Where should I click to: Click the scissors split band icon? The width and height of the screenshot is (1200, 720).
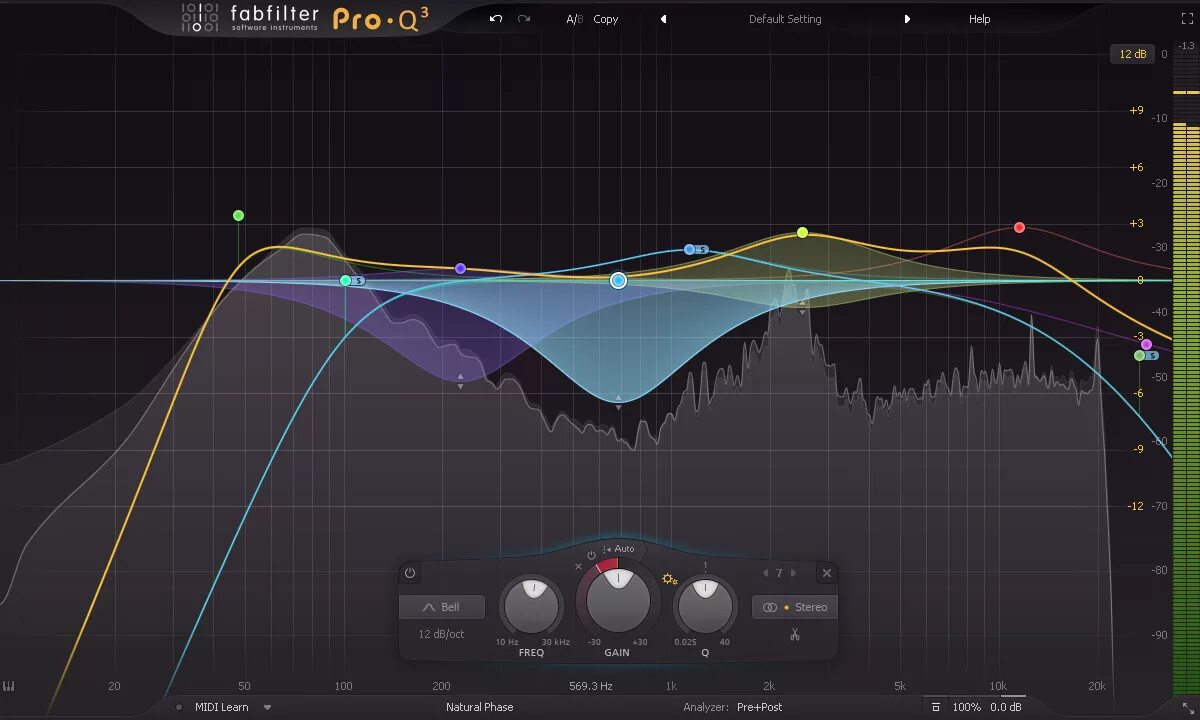click(x=795, y=634)
